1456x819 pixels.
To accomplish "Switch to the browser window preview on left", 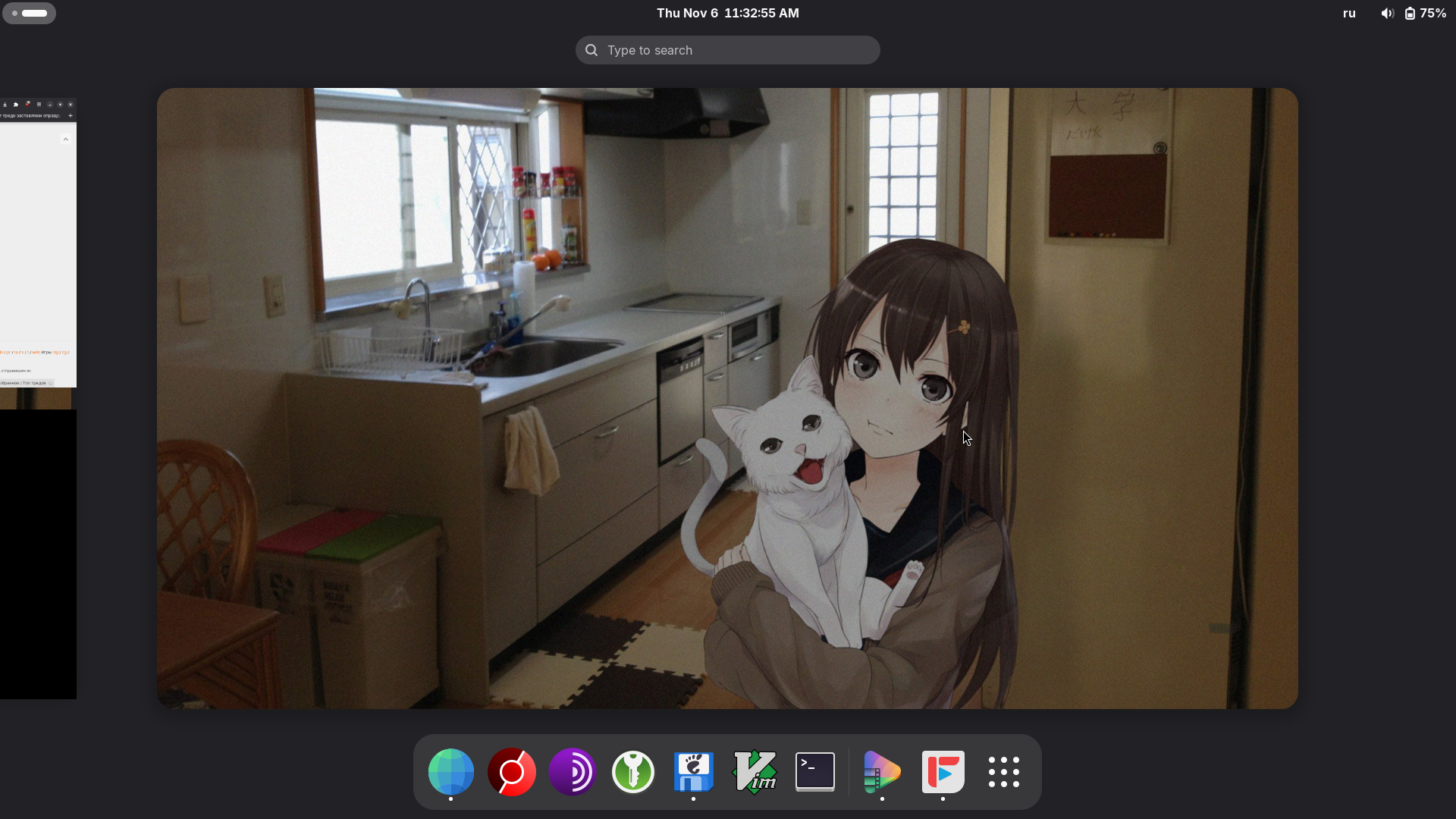I will [38, 243].
